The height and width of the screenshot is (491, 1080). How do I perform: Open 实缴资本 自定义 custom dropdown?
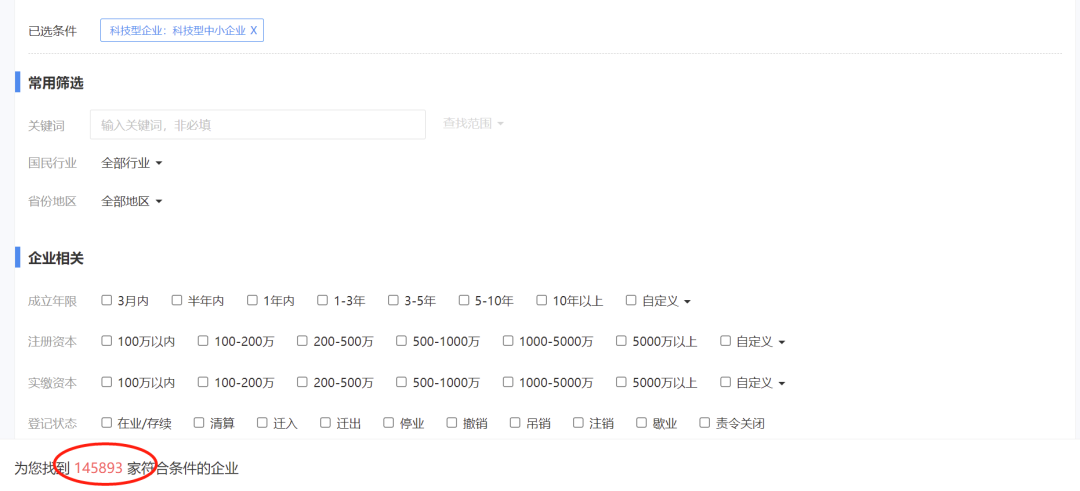click(x=760, y=382)
